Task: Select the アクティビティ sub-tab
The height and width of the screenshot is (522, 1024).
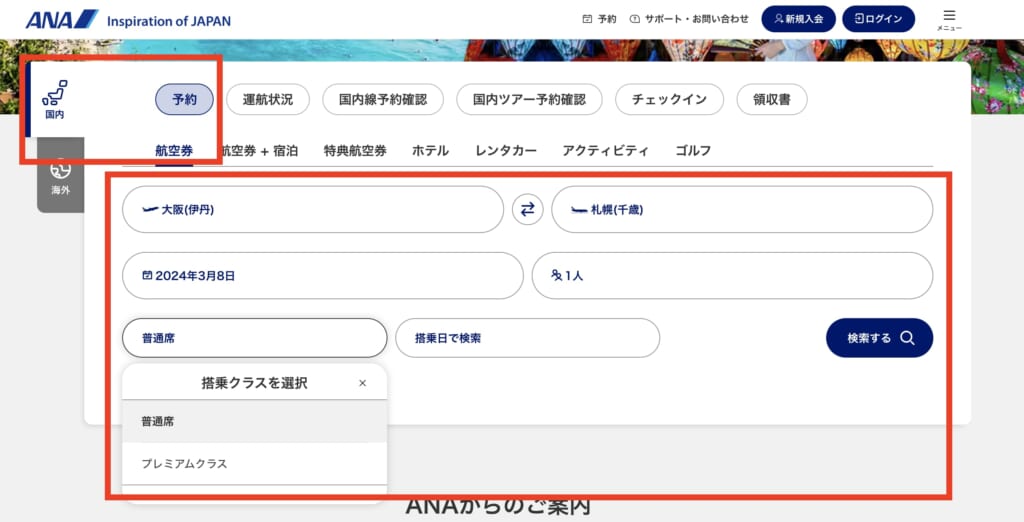Action: pos(605,150)
